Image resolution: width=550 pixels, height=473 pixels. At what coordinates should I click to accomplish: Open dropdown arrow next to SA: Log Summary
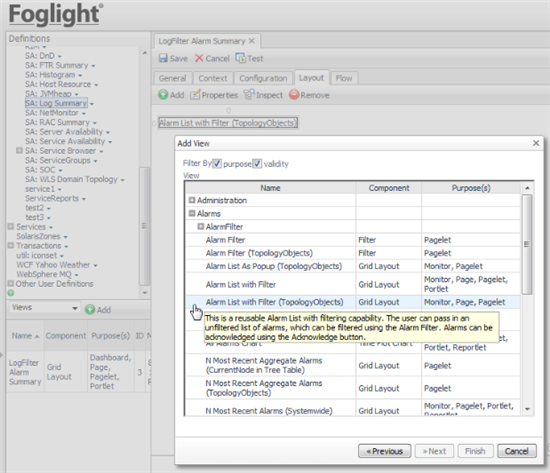pyautogui.click(x=92, y=104)
